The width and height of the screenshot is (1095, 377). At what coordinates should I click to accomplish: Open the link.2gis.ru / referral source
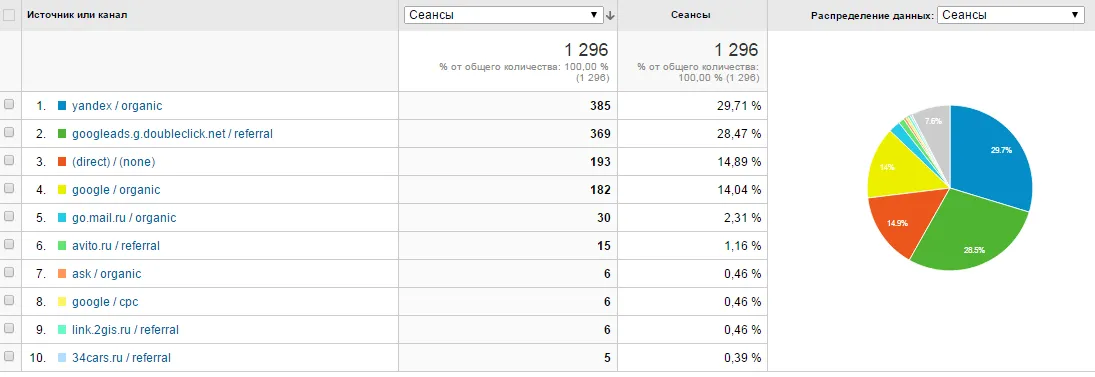(126, 330)
